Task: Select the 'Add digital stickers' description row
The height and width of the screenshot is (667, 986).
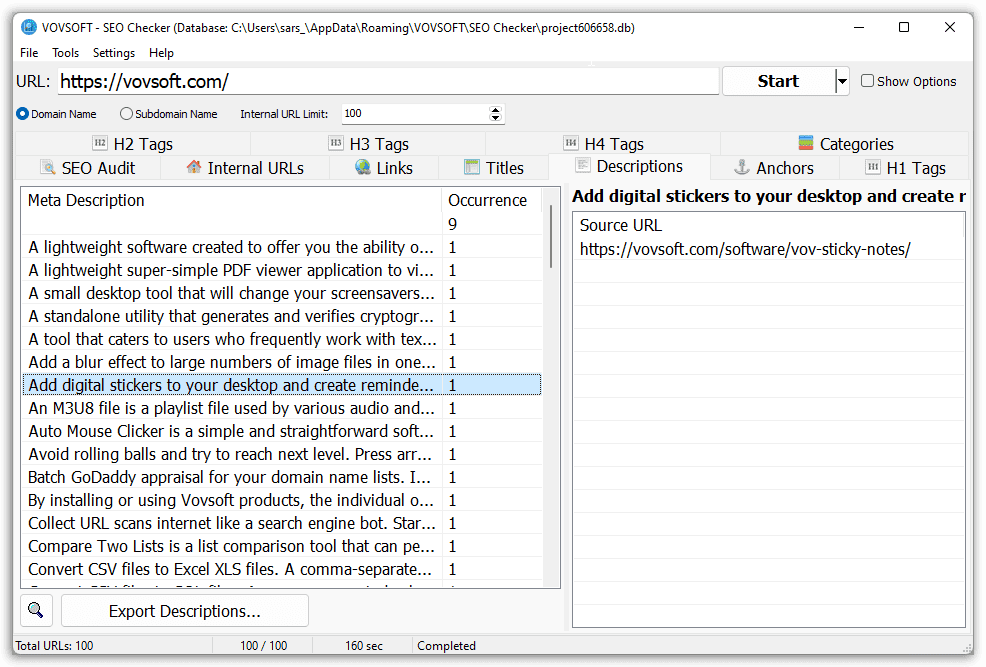Action: click(x=282, y=385)
